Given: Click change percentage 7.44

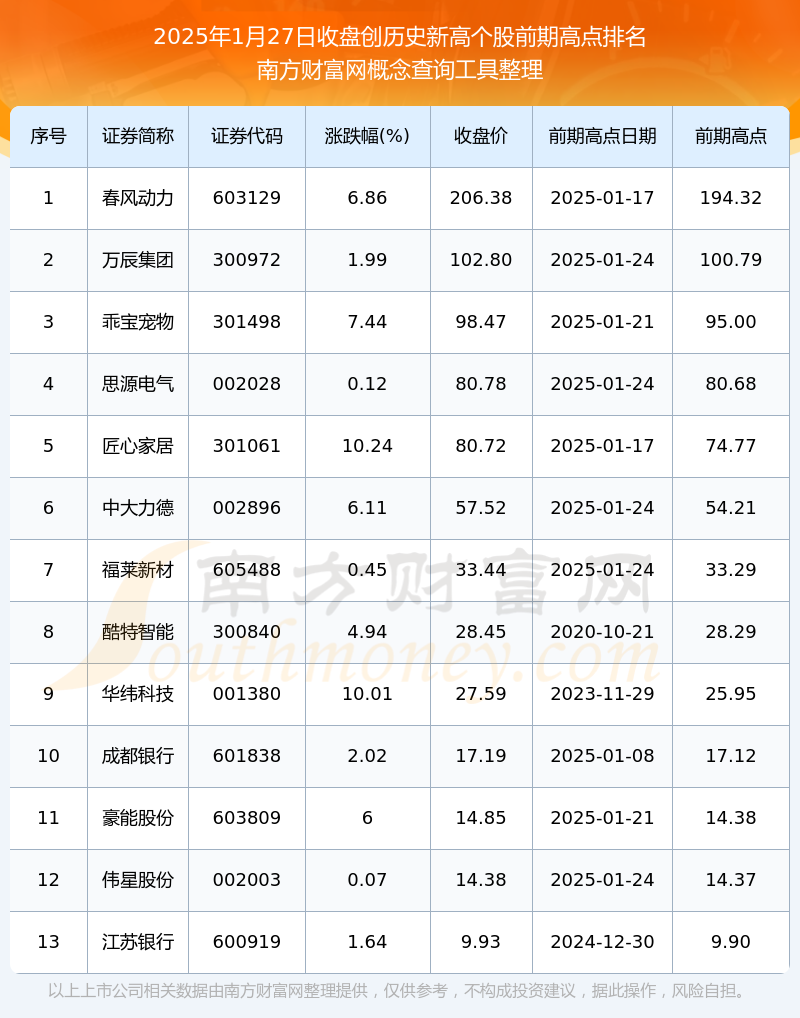Looking at the screenshot, I should (368, 322).
